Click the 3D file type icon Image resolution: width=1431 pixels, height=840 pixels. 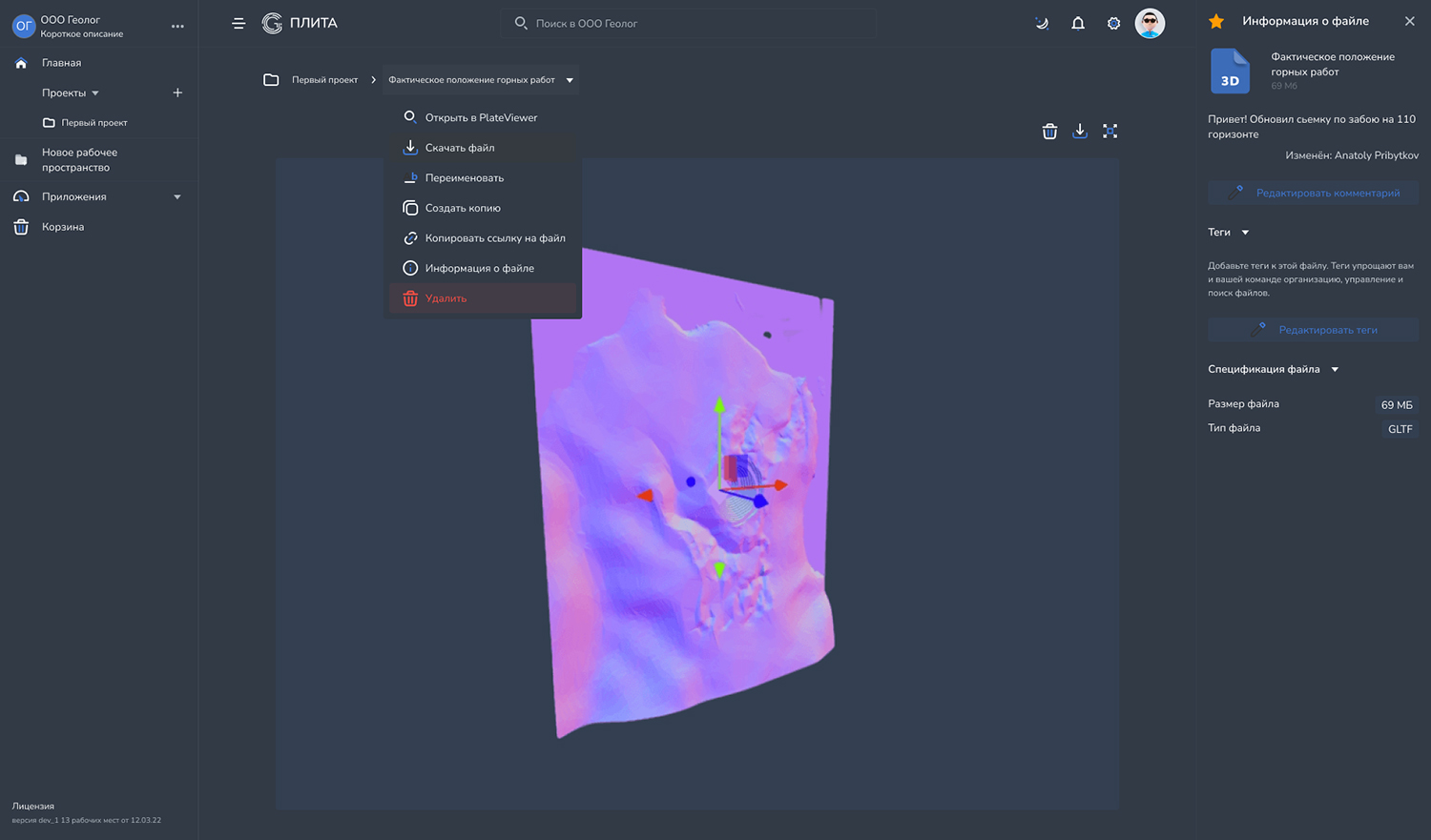tap(1230, 71)
